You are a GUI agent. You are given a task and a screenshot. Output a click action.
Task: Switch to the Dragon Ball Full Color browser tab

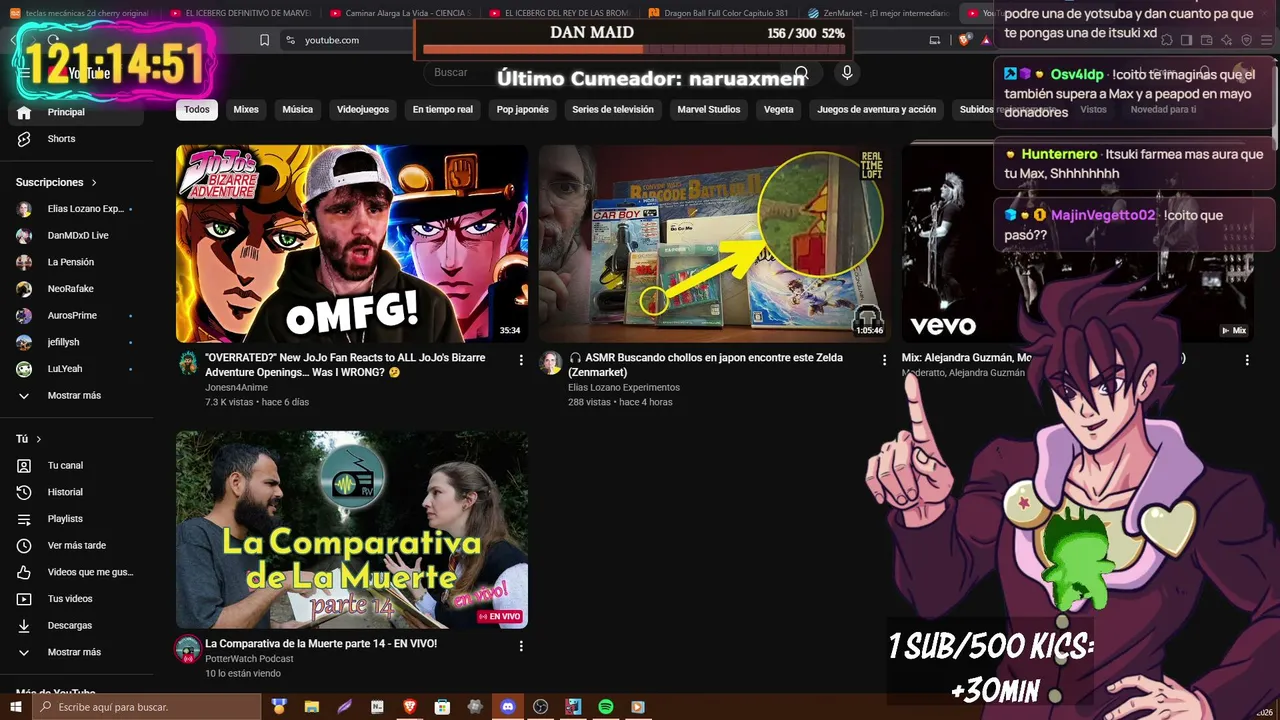(719, 13)
